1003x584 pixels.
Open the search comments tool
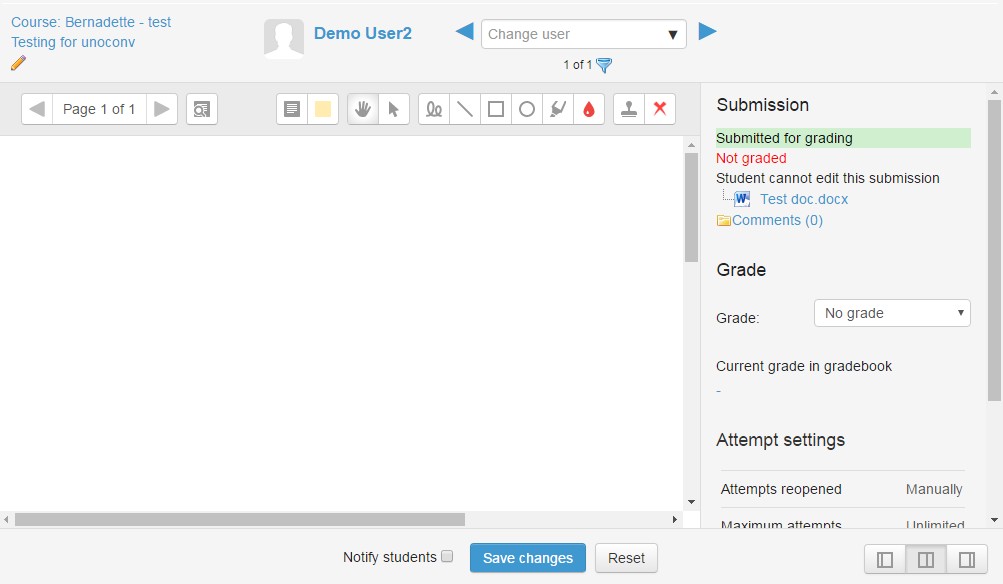click(x=202, y=109)
